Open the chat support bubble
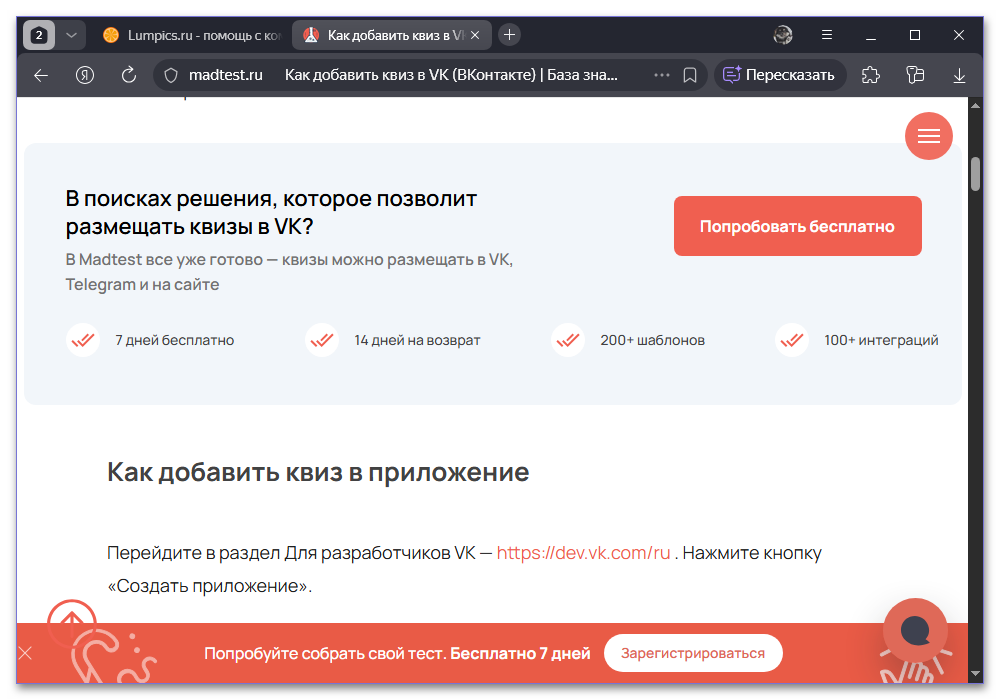Image resolution: width=1000 pixels, height=700 pixels. click(x=915, y=631)
